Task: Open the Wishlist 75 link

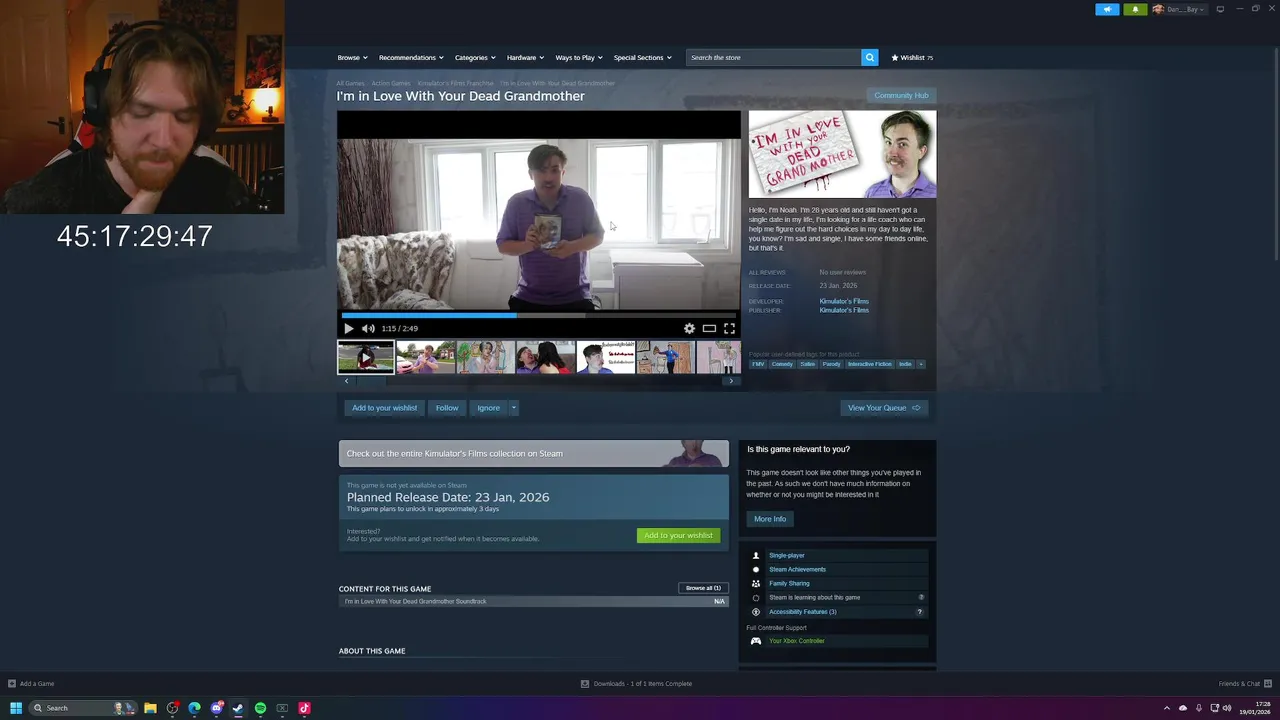Action: 912,57
